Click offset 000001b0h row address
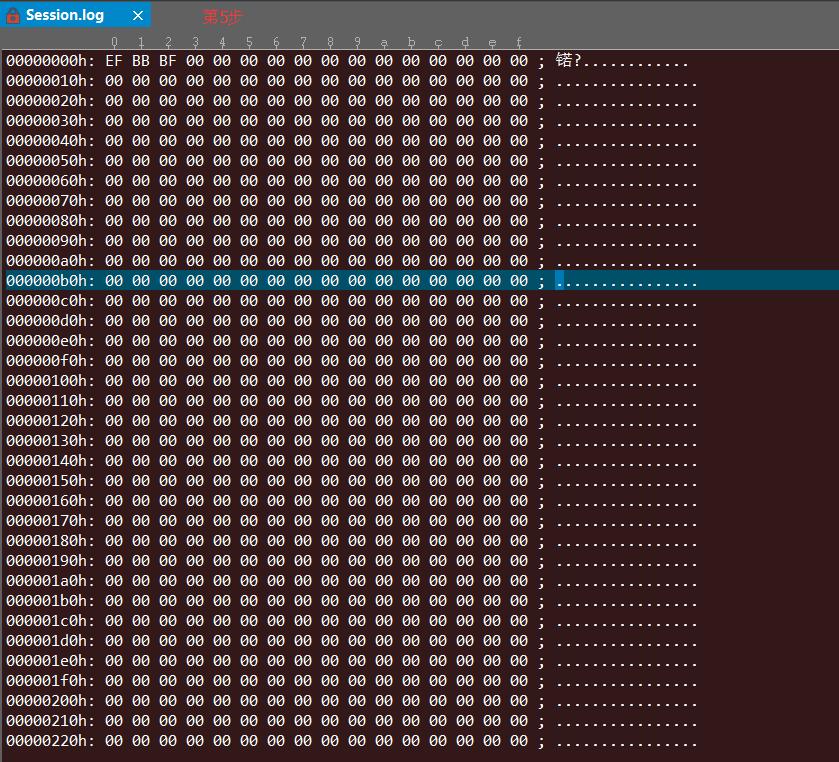Screen dimensions: 839x762 pos(50,601)
